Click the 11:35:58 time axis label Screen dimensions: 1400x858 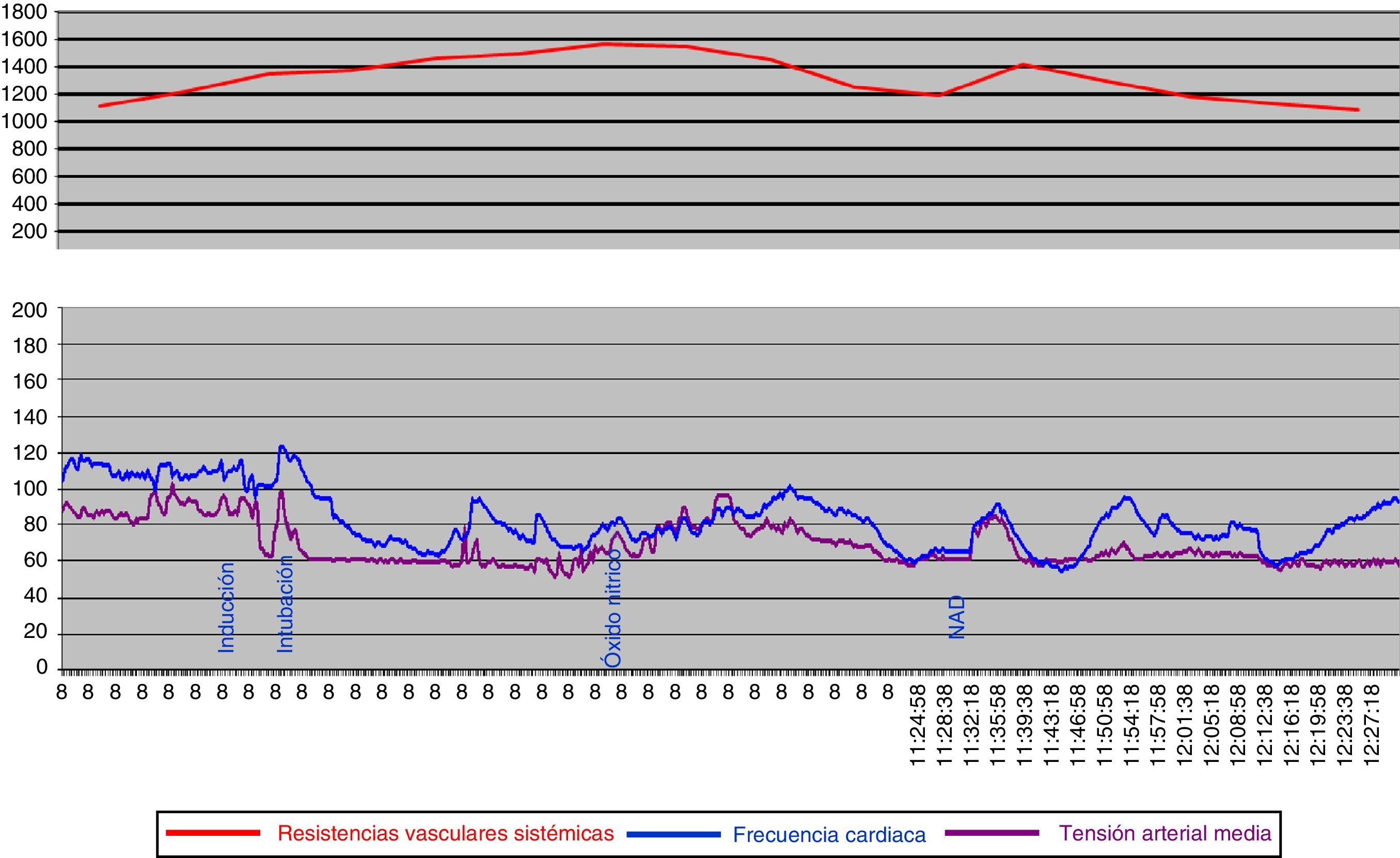(998, 725)
